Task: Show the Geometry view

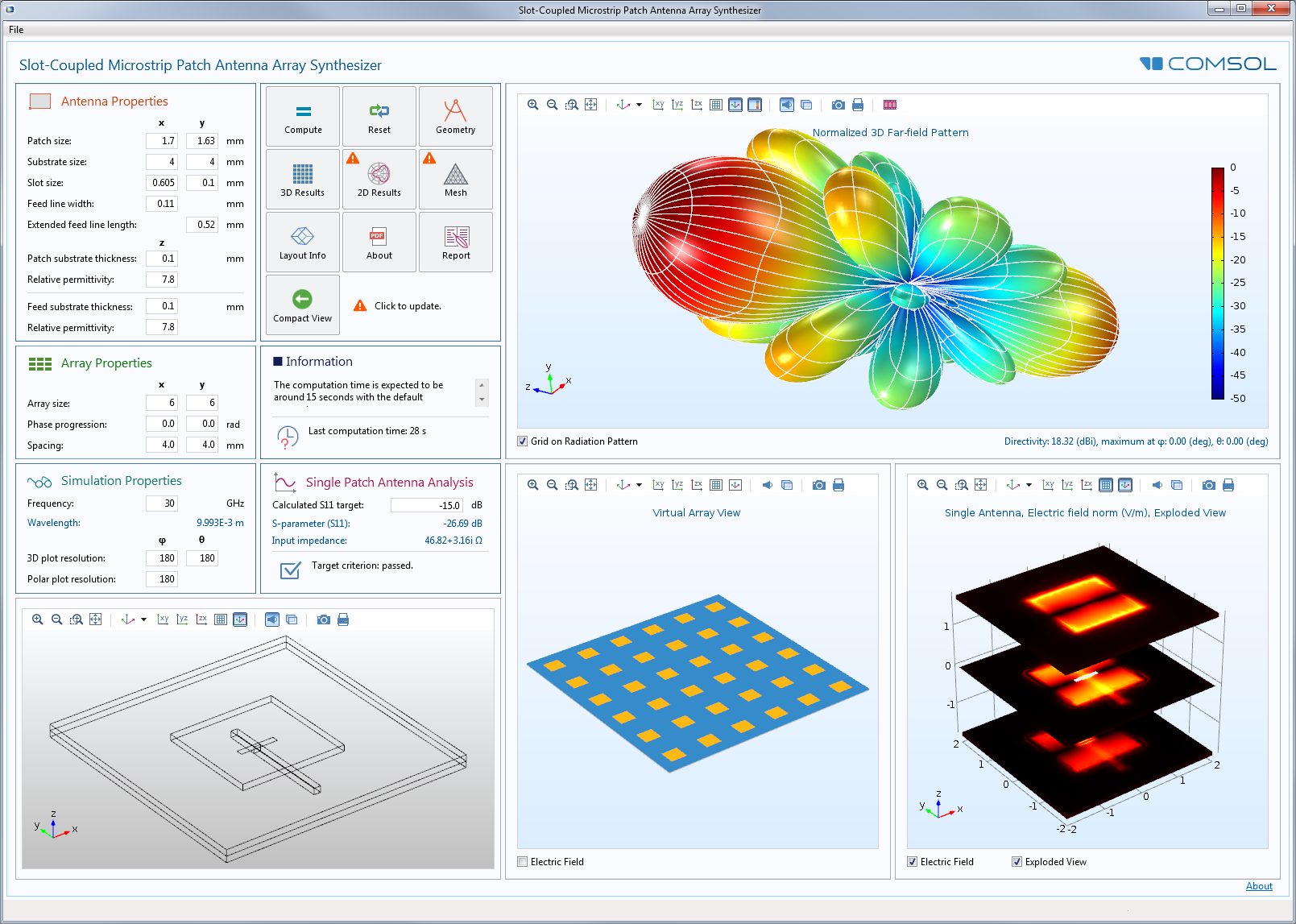Action: point(456,117)
